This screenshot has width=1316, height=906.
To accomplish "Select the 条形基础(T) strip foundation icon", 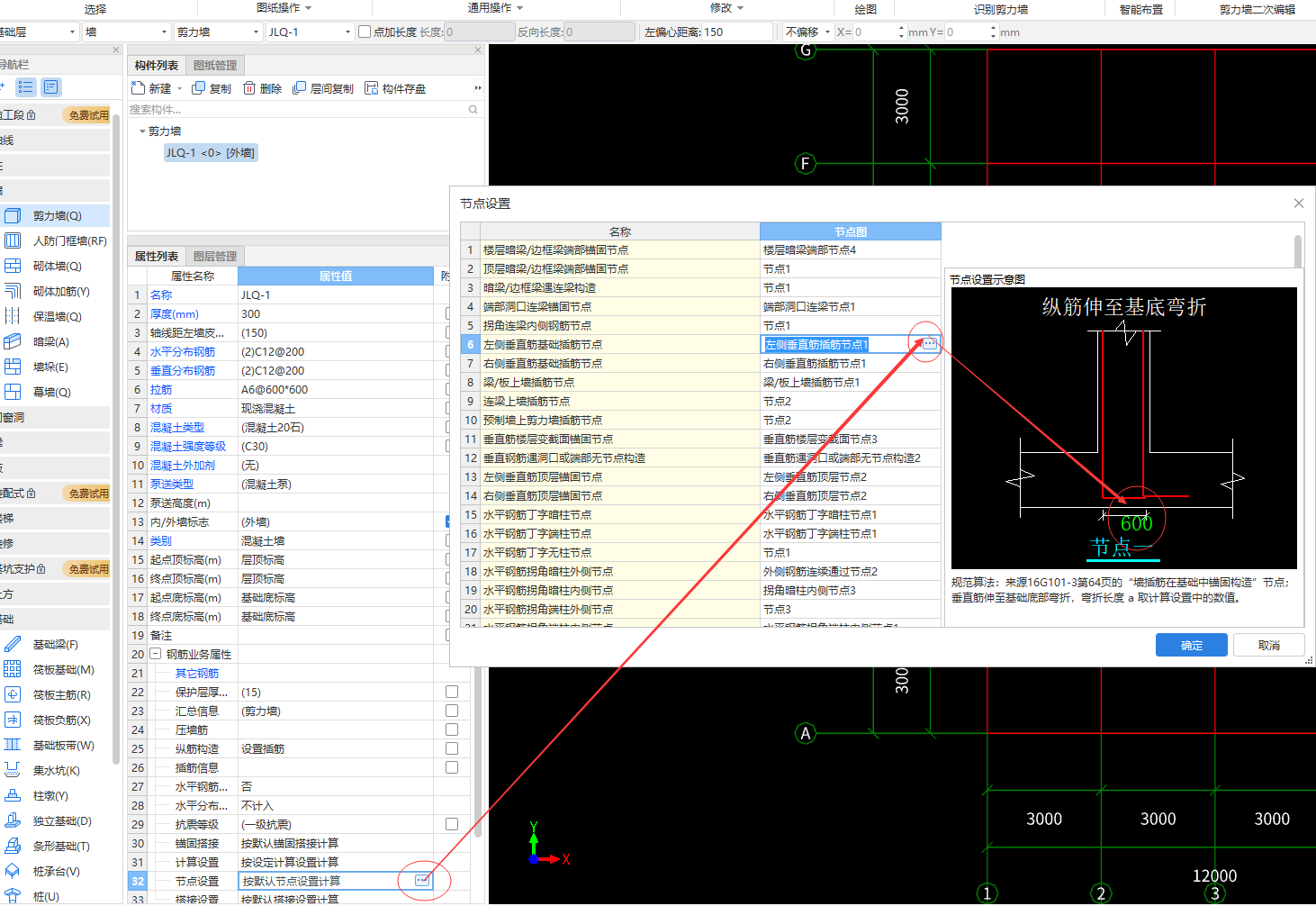I will 13,846.
